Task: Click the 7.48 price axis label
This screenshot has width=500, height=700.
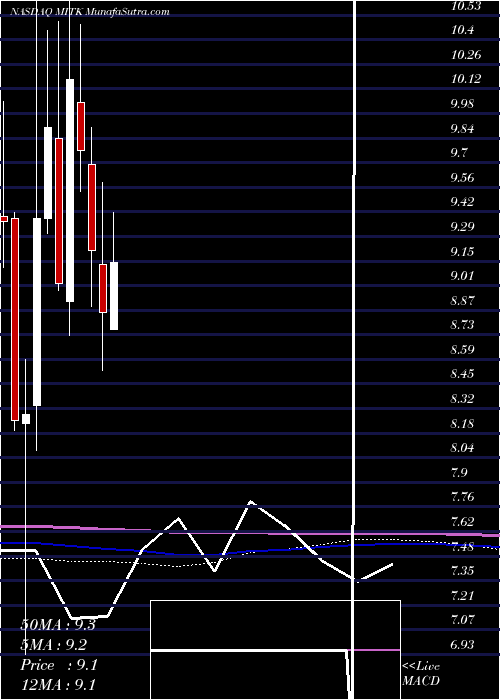Action: (464, 546)
